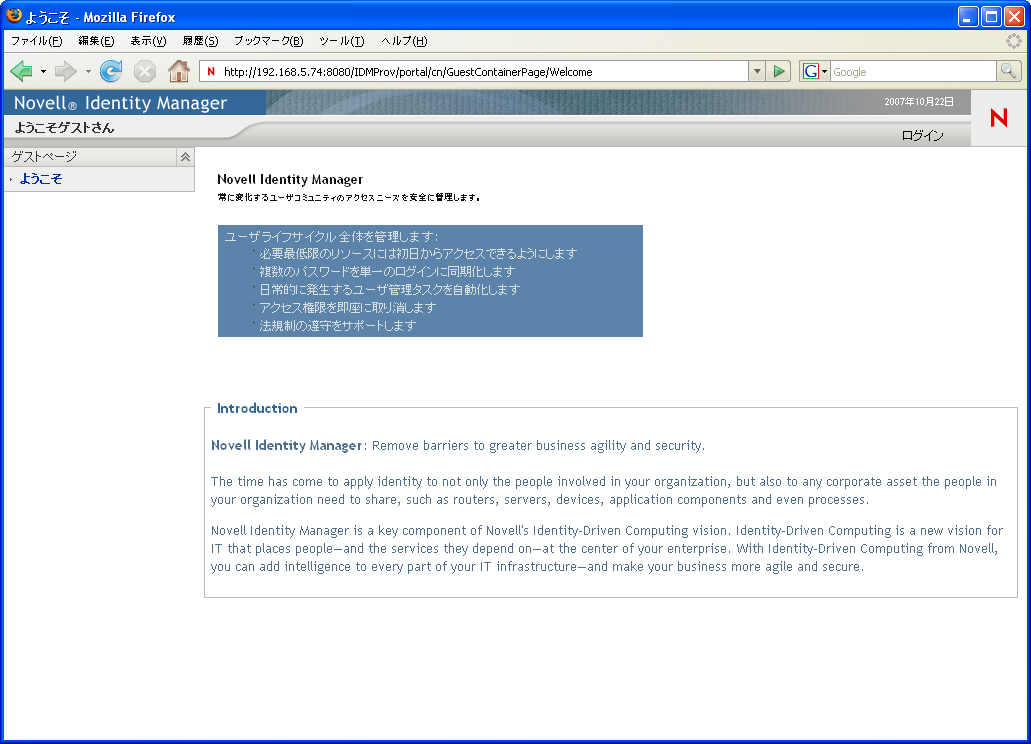Viewport: 1031px width, 744px height.
Task: Click the アクセス権限を即座に取り消します bullet
Action: [347, 308]
